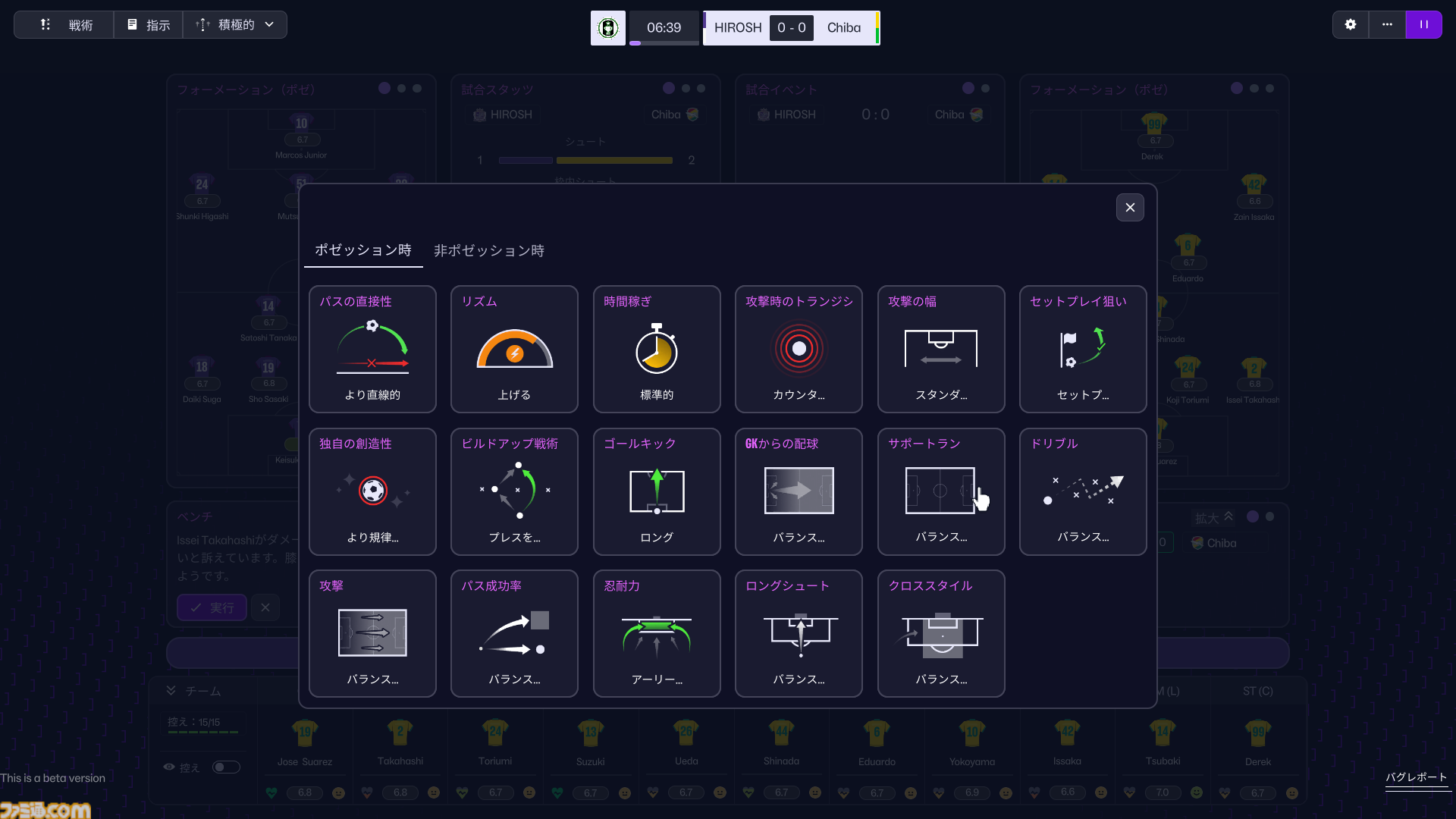
Task: Select the ドリブル card
Action: tap(1083, 491)
